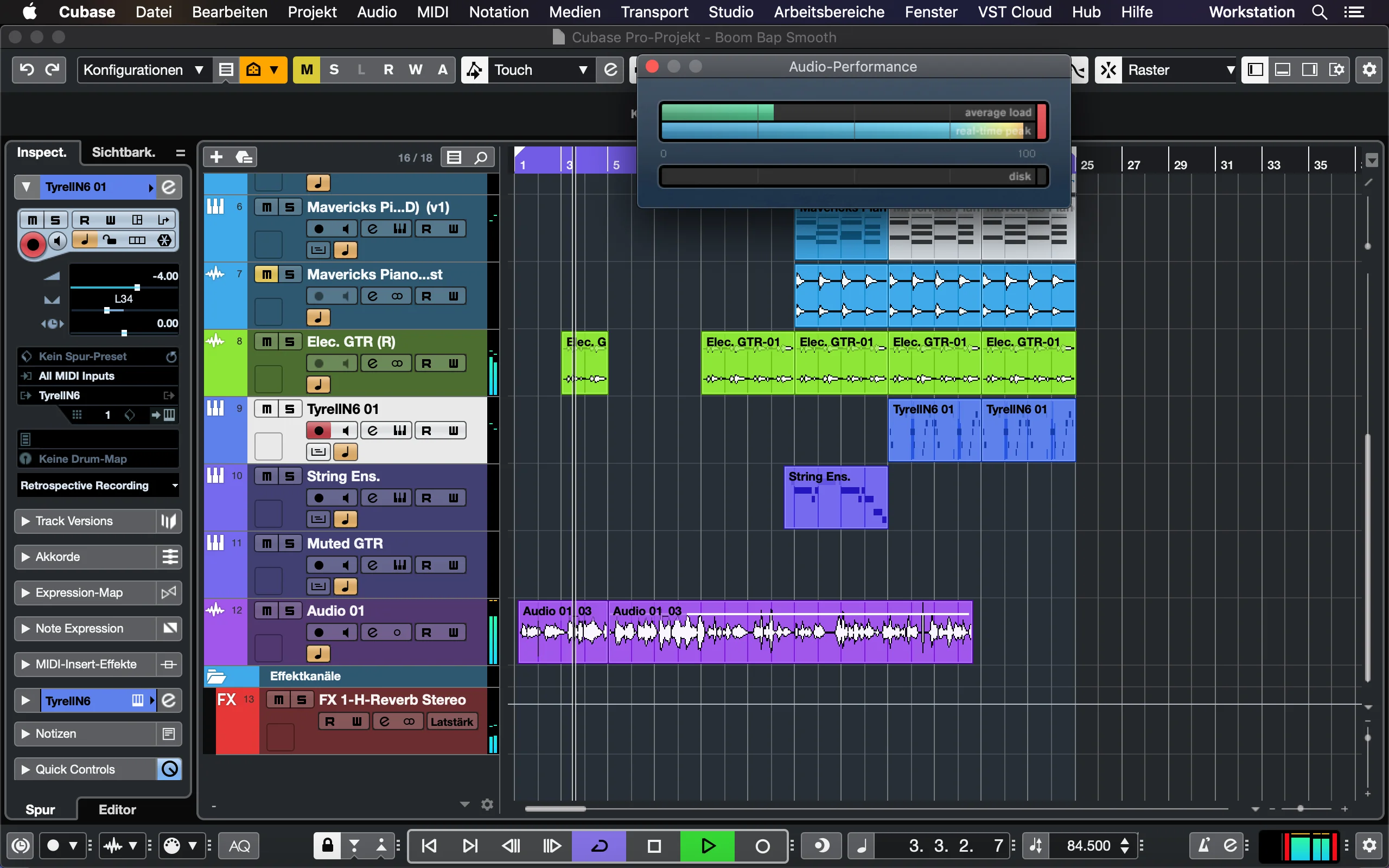
Task: Click the Undo arrow in the toolbar
Action: click(x=27, y=70)
